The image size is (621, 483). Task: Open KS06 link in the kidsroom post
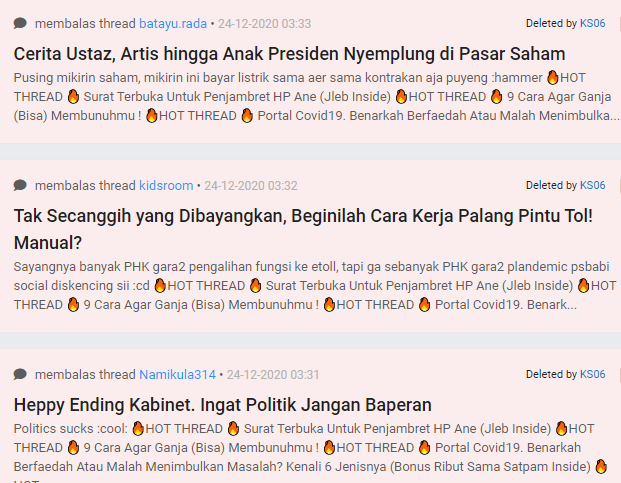(x=592, y=185)
